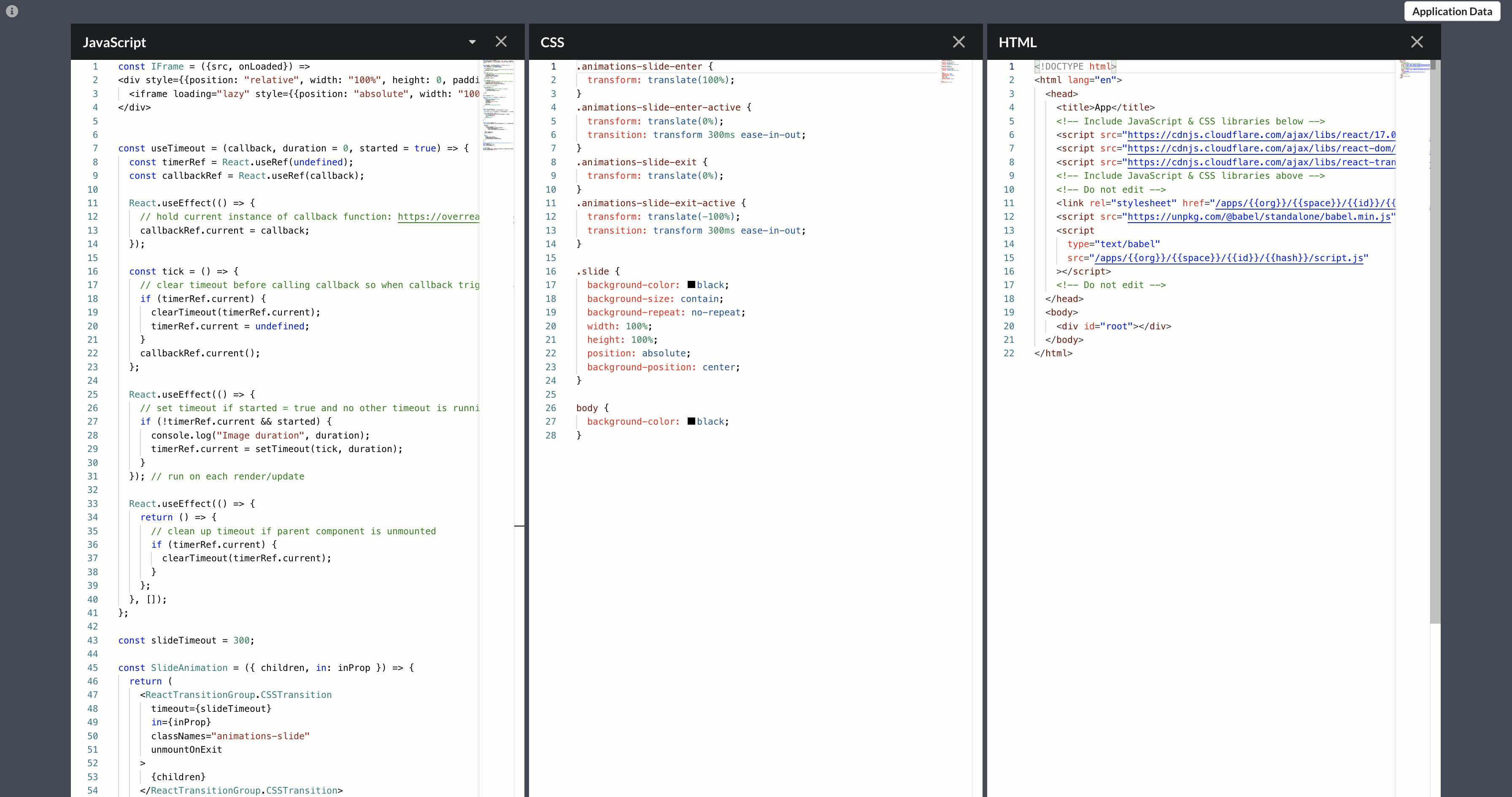Click the <div id="root"></div> line
This screenshot has width=1512, height=797.
click(1114, 326)
